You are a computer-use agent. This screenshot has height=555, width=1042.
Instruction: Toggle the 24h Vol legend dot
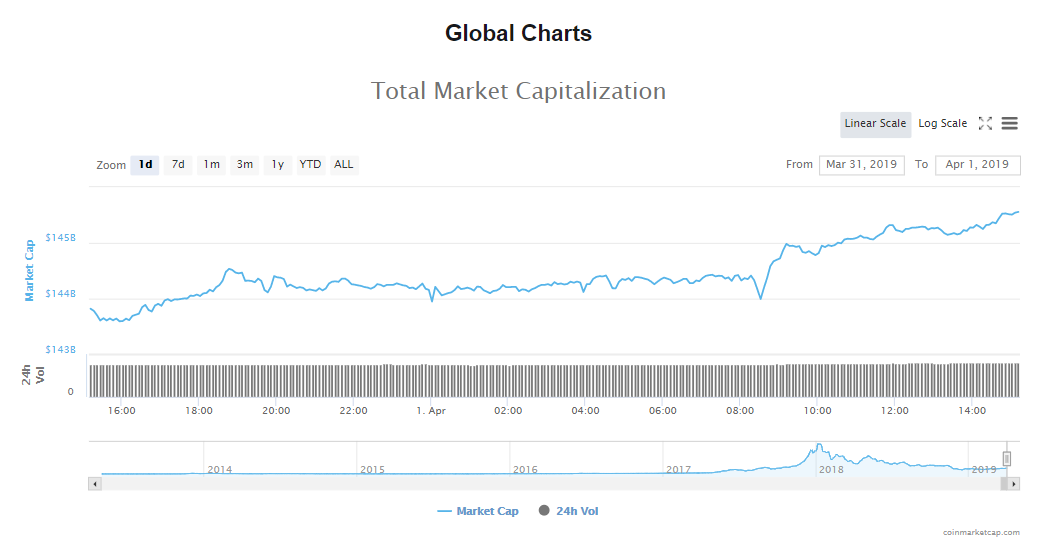coord(544,511)
